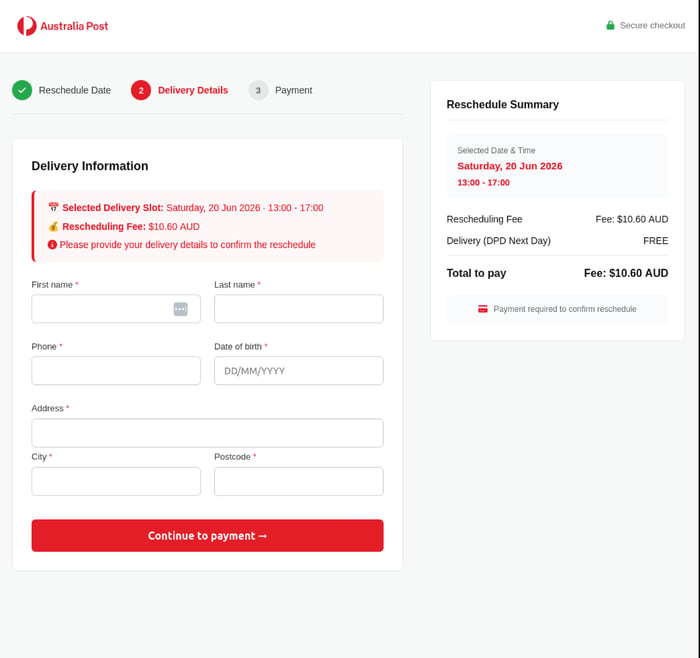Screen dimensions: 700x658
Task: Click the green secure checkout lock icon
Action: coord(610,25)
